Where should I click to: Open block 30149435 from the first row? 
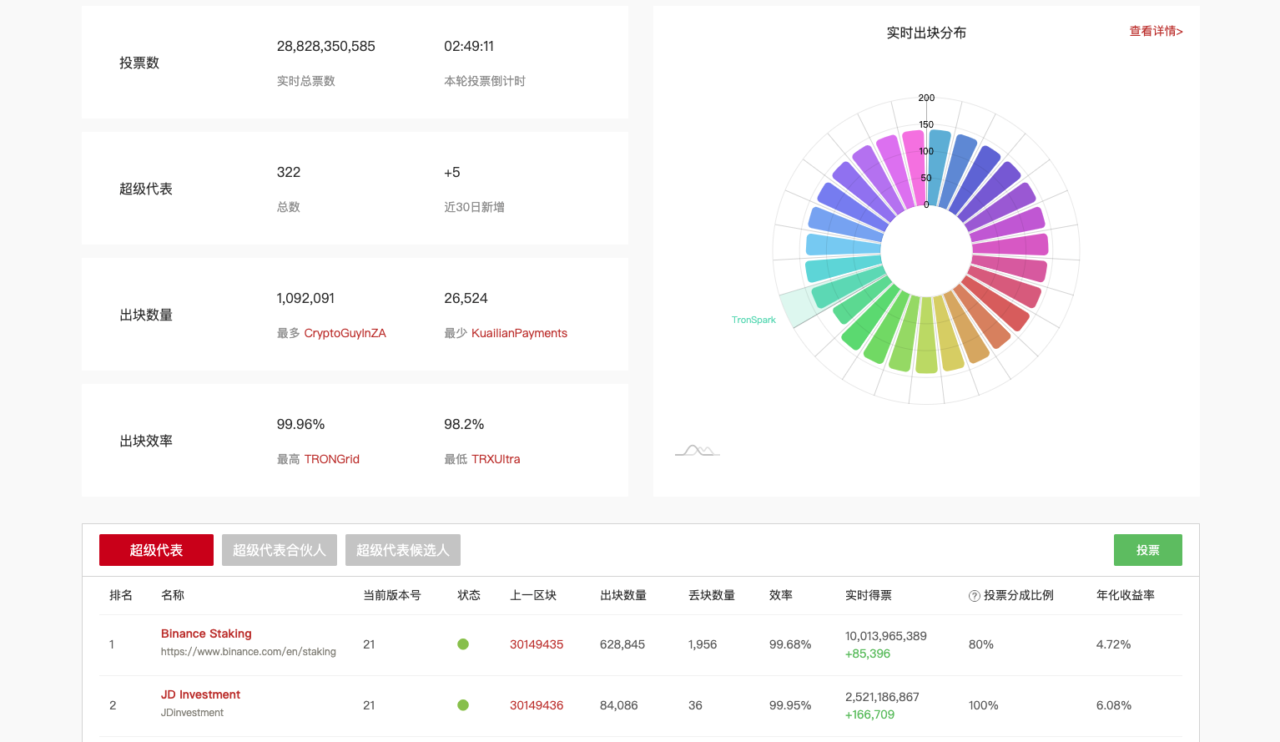[x=536, y=645]
